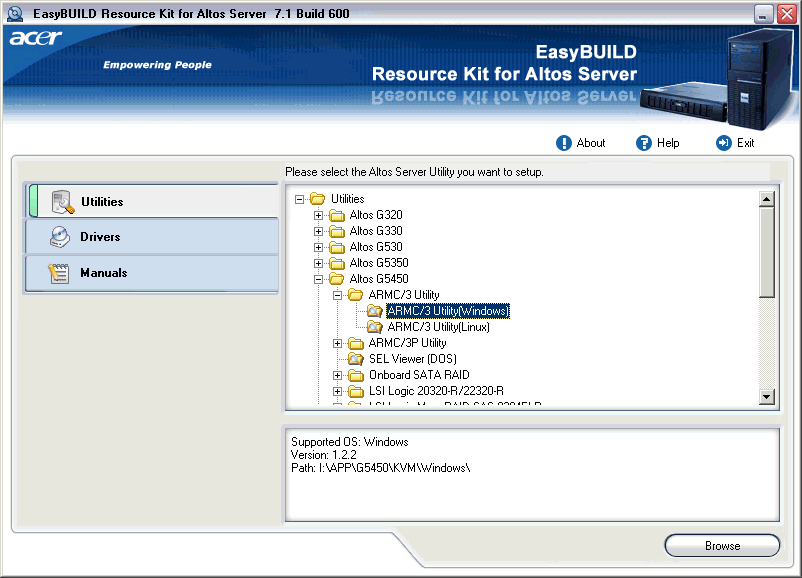Expand the ARMC/3P Utility tree node
This screenshot has height=578, width=802.
pos(338,343)
